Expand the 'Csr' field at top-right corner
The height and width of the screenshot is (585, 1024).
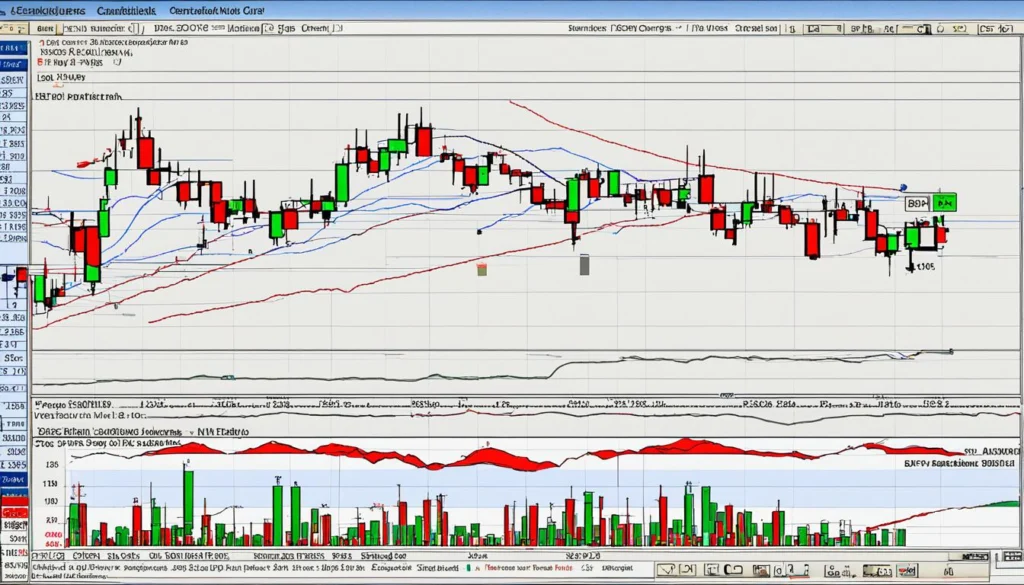(994, 30)
